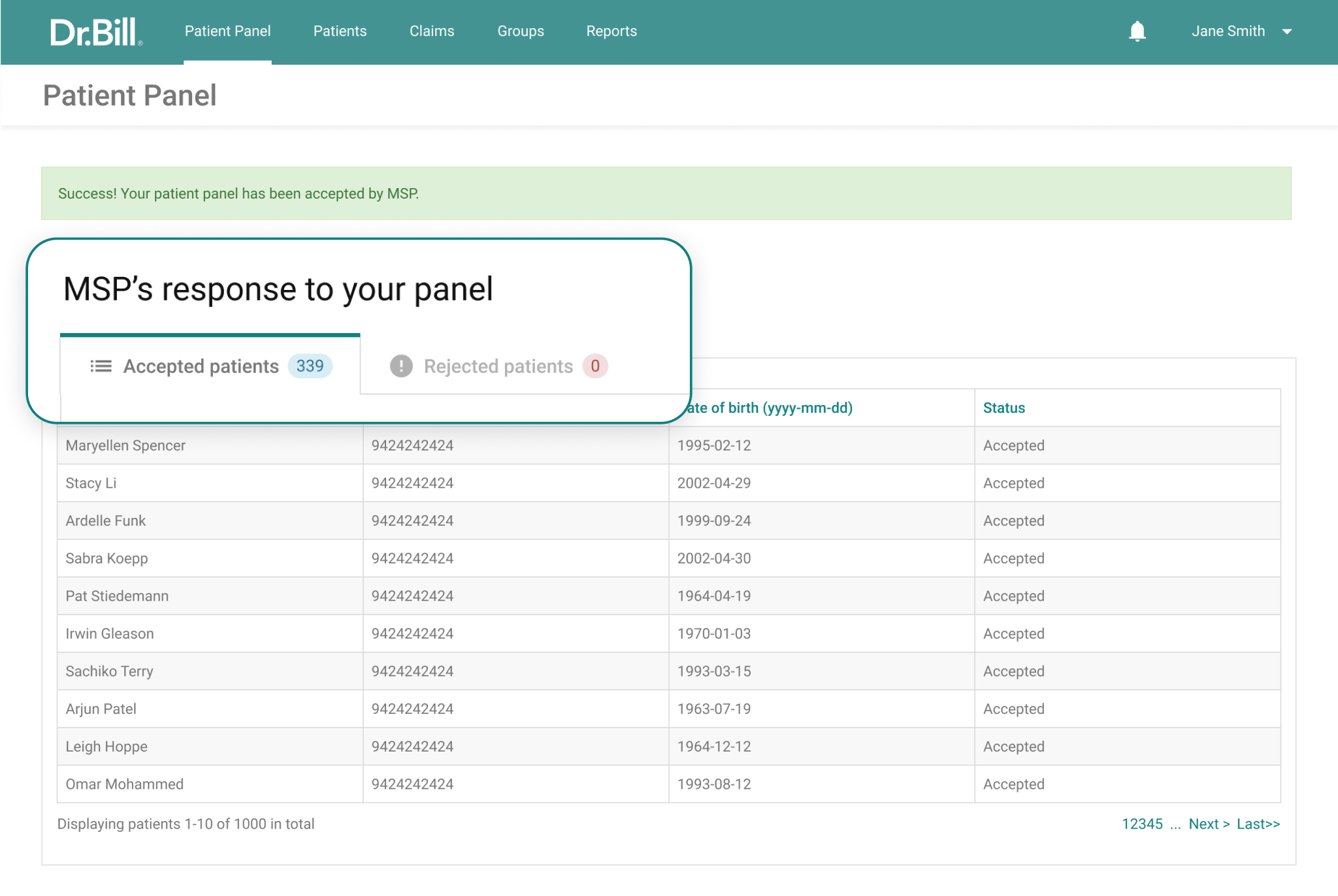
Task: Switch to the Accepted patients tab
Action: [x=210, y=366]
